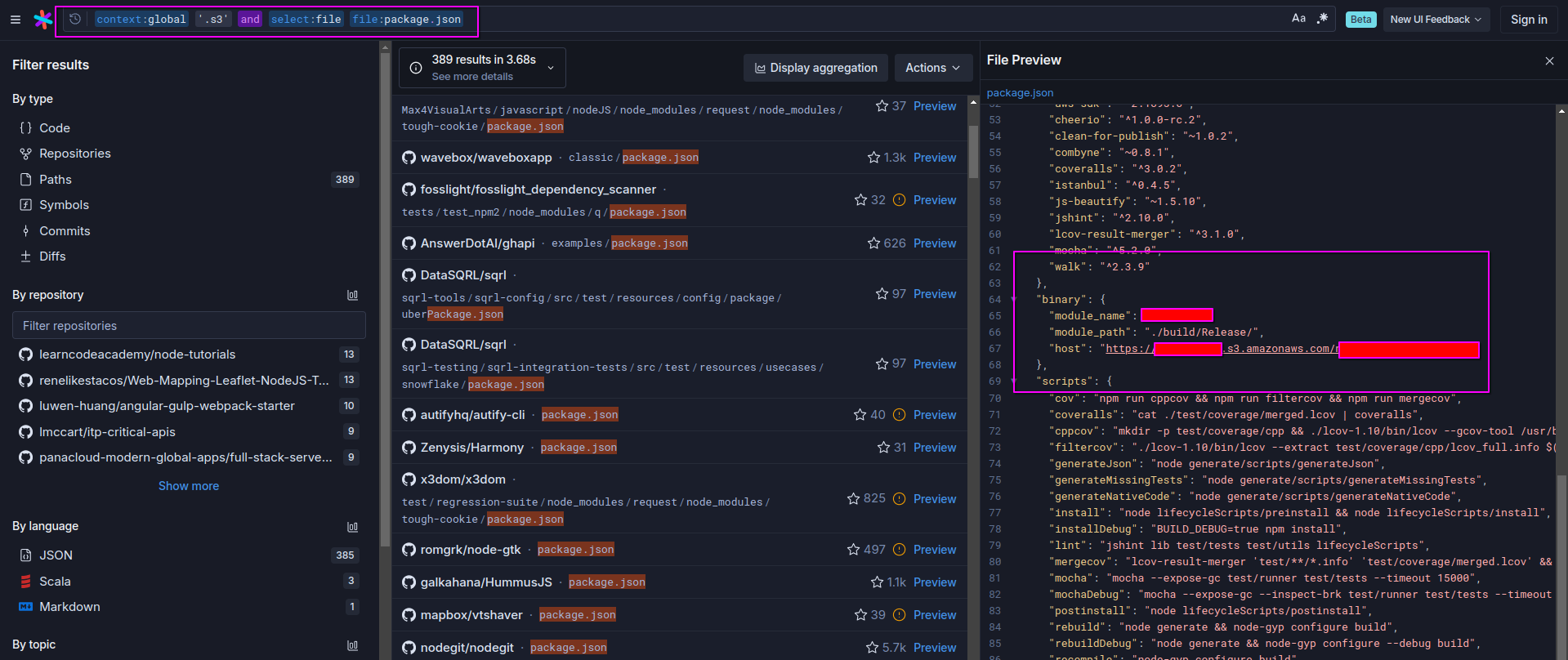
Task: Preview the galkahana/HummusJS result
Action: point(935,582)
